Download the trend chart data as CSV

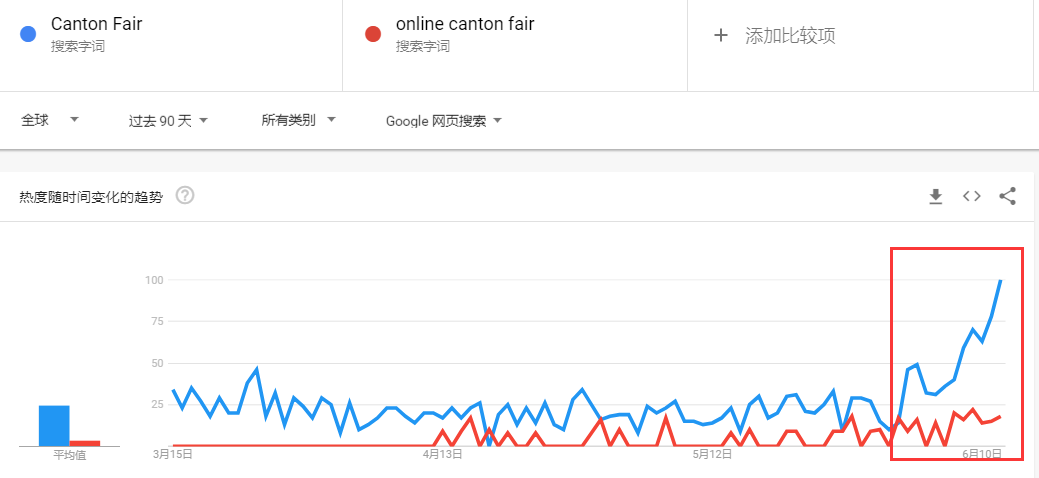click(936, 196)
